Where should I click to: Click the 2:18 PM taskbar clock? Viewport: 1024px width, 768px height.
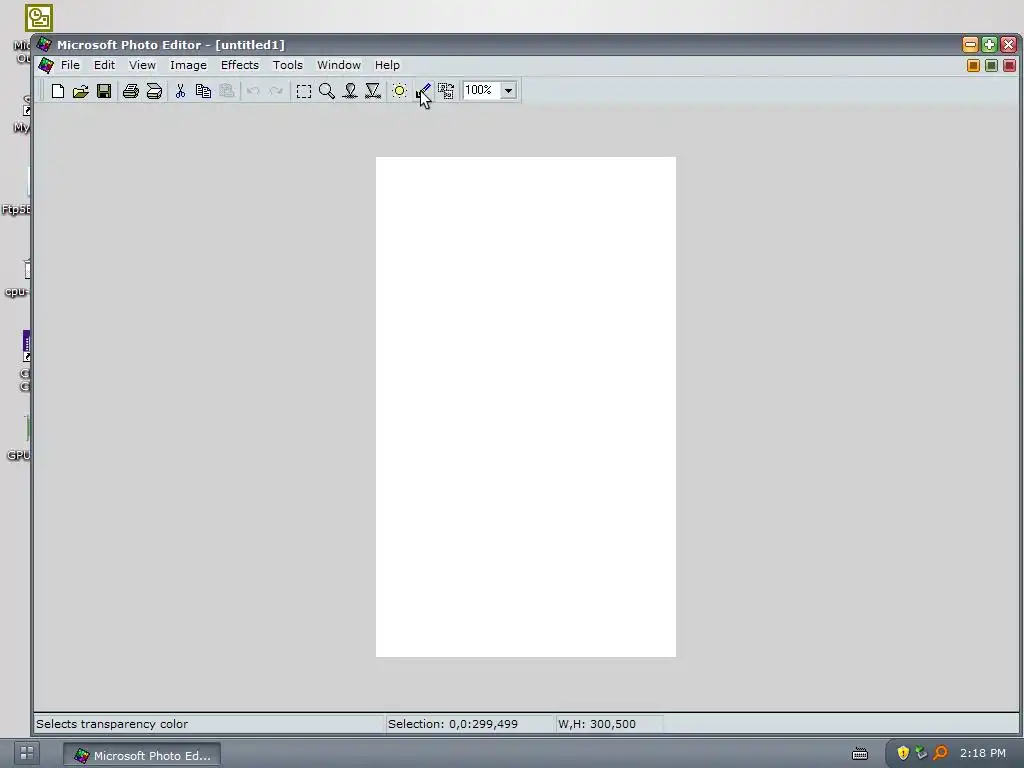point(983,753)
